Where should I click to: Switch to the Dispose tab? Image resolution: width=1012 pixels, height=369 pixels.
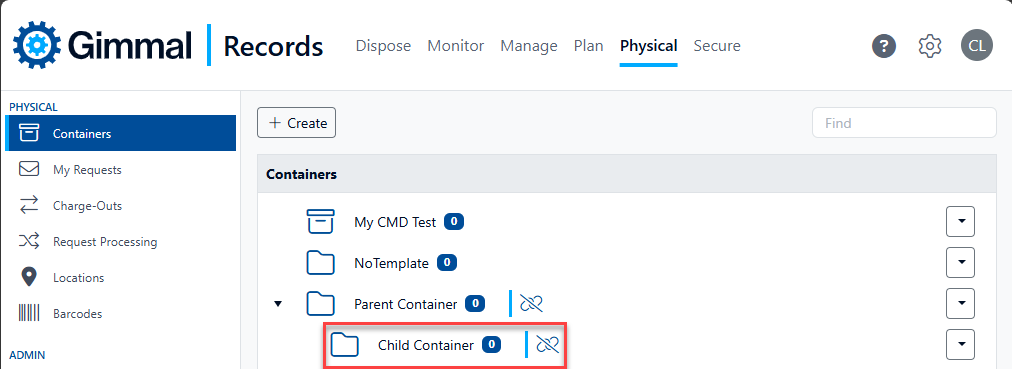pos(383,46)
